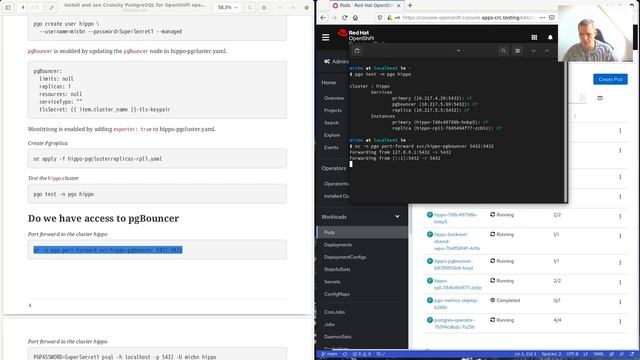Open kebab menu for hippo-pgbouncer pod
This screenshot has width=640, height=360.
click(x=620, y=262)
